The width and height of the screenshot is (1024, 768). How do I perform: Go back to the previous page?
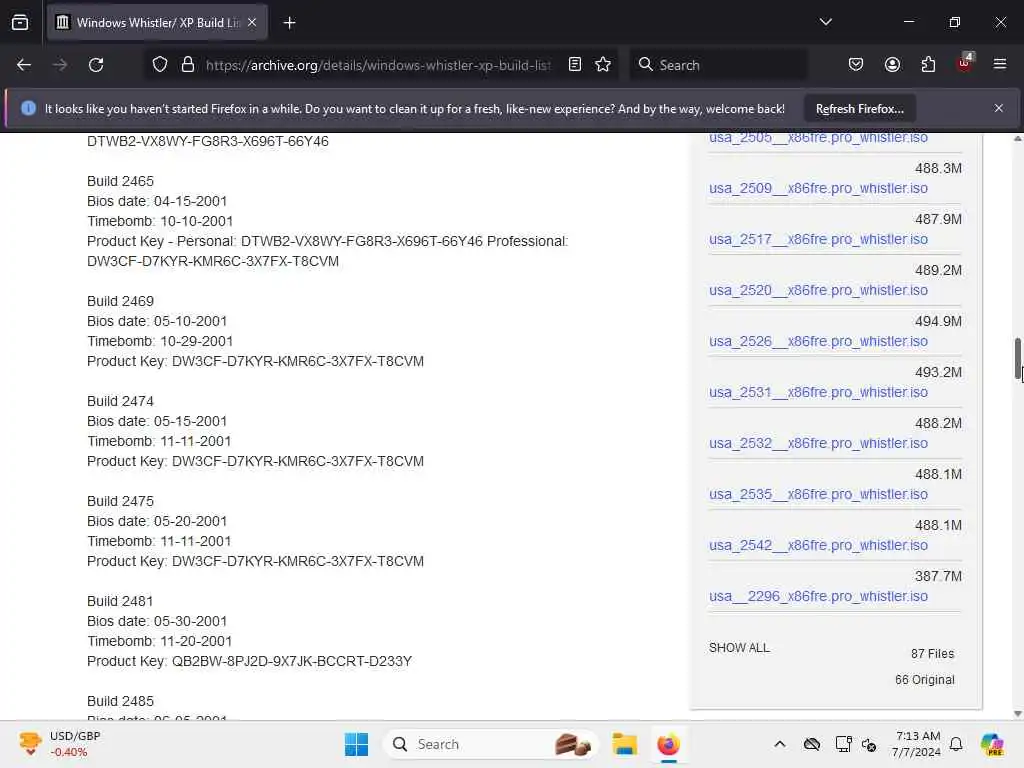click(x=24, y=65)
